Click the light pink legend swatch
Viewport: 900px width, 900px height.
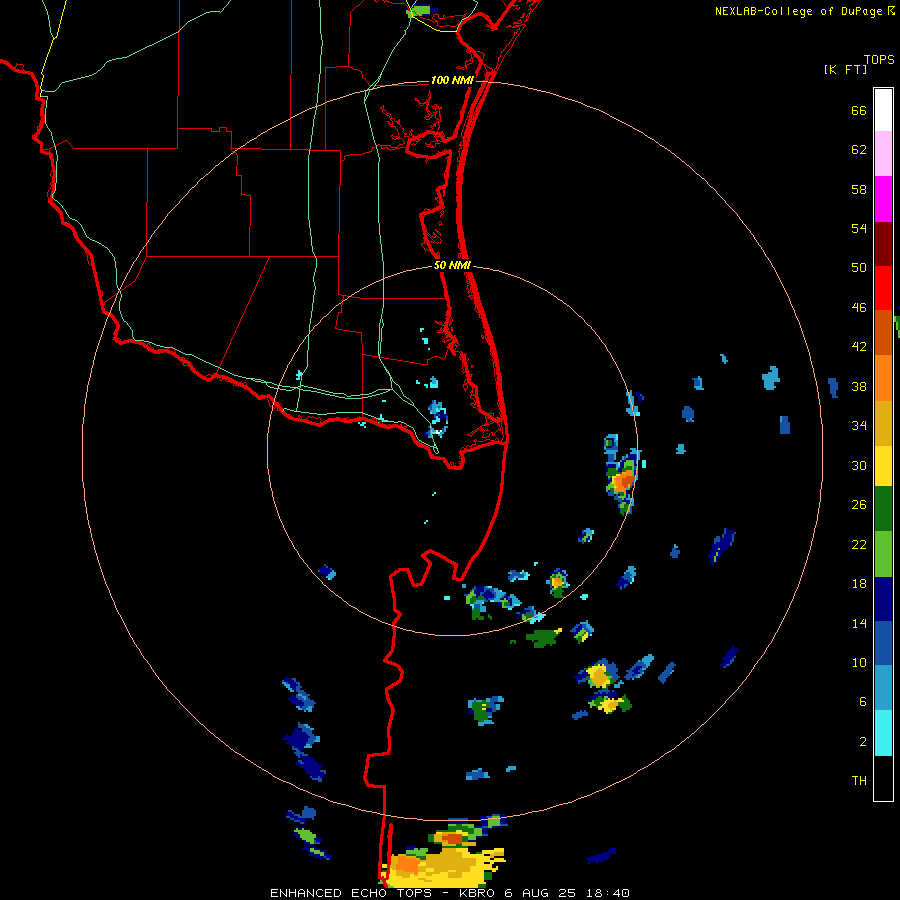click(883, 154)
